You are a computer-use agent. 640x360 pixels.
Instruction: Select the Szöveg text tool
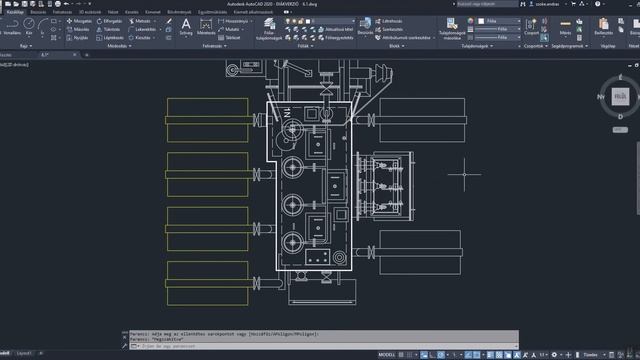(x=186, y=27)
